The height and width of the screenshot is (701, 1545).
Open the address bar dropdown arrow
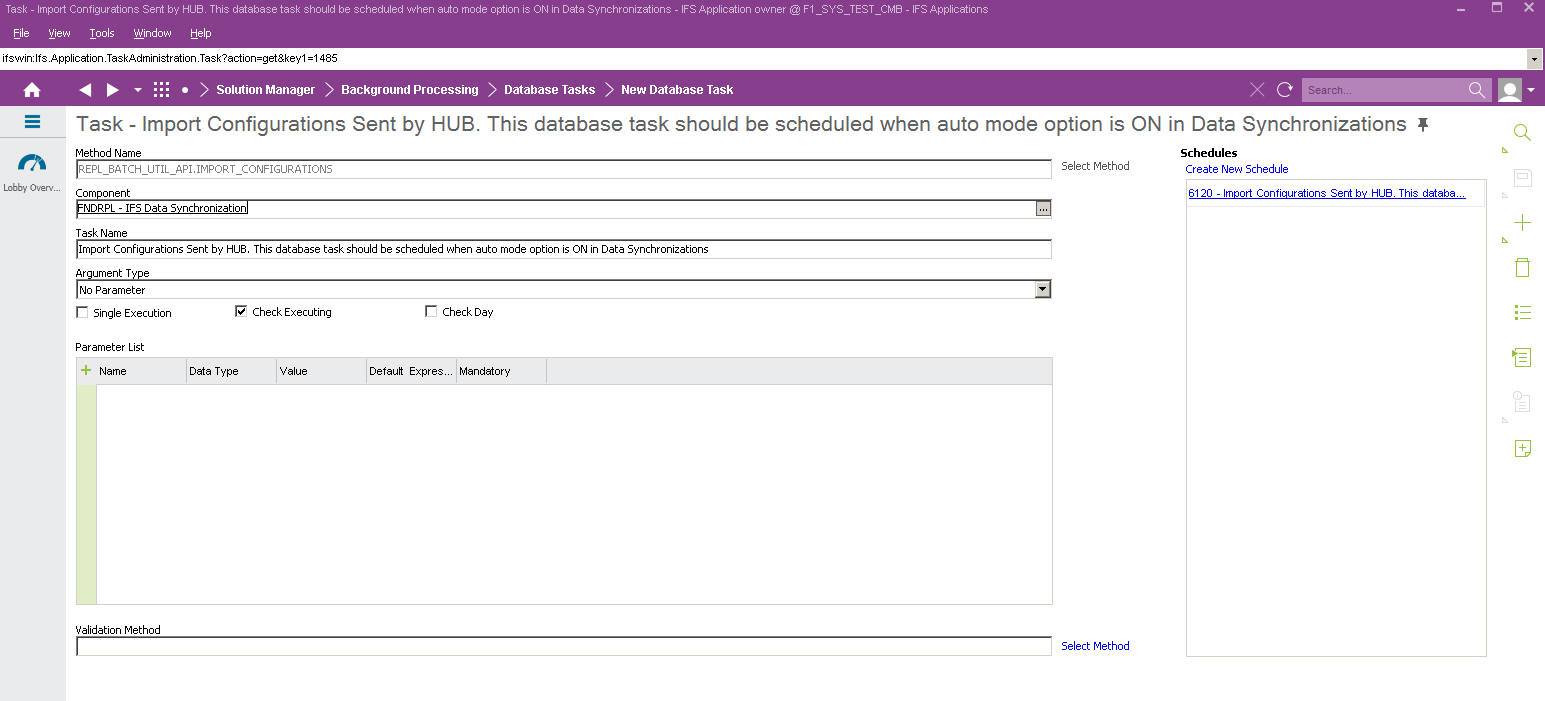click(x=1534, y=58)
